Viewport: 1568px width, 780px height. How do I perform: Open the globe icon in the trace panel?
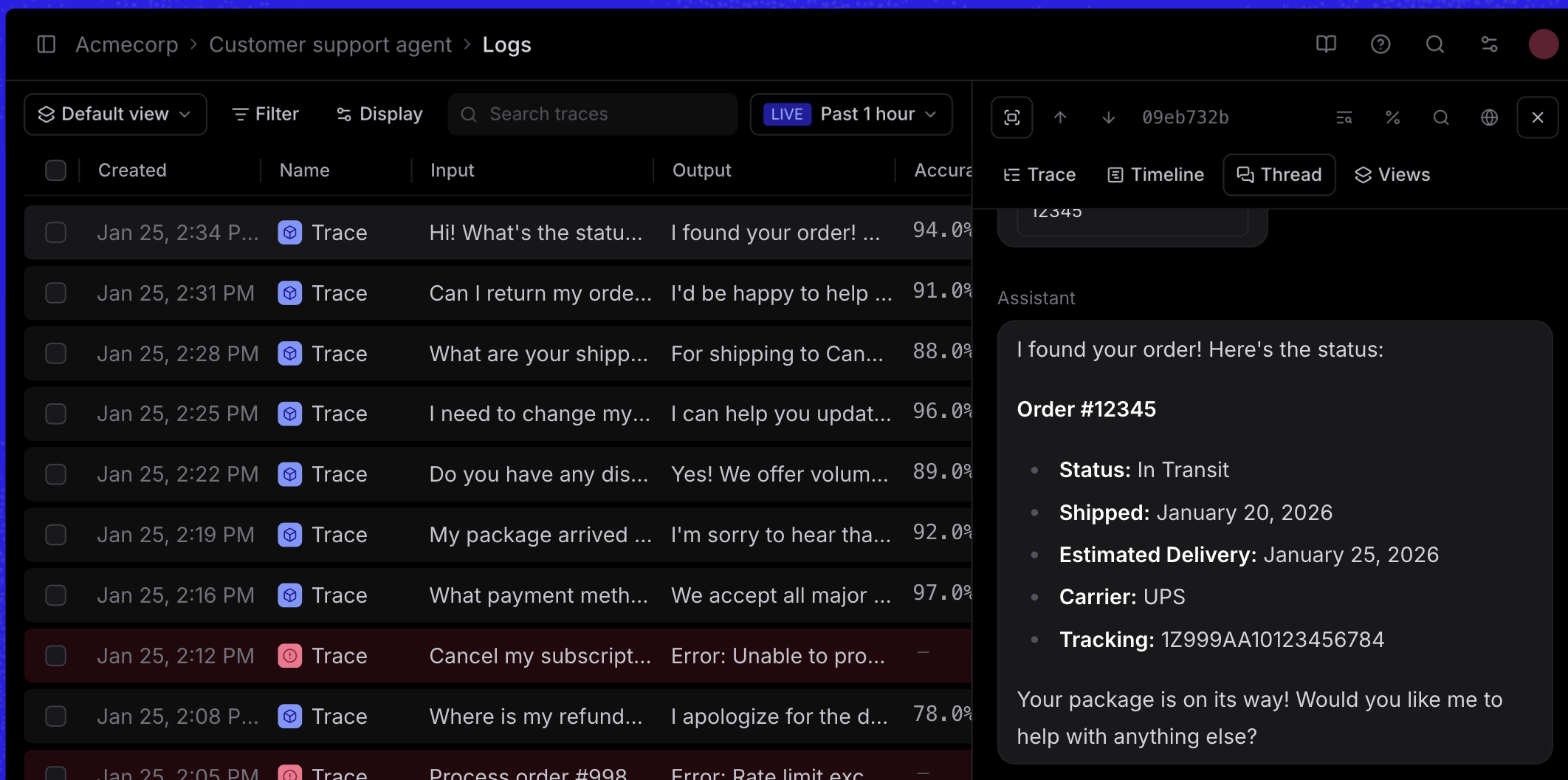point(1489,117)
